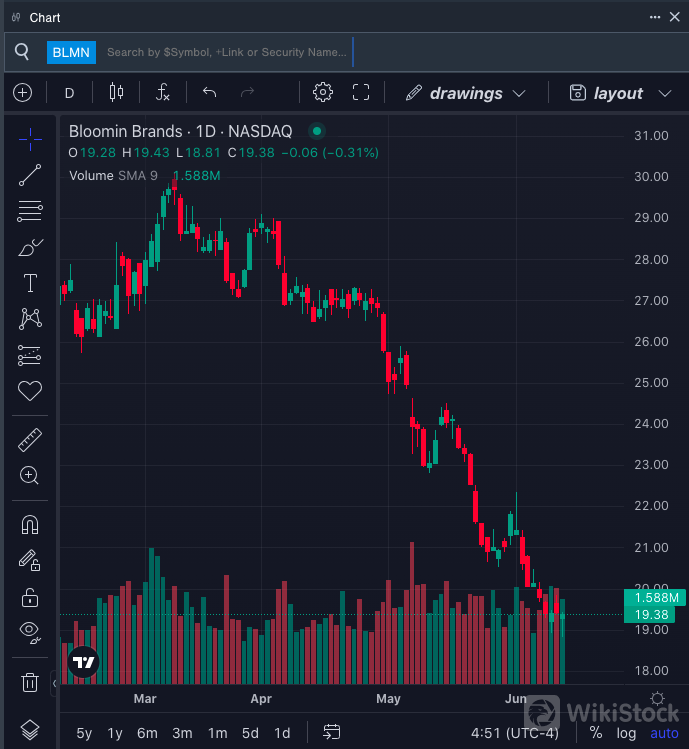The image size is (689, 749).
Task: Open the D interval selector
Action: tap(69, 93)
